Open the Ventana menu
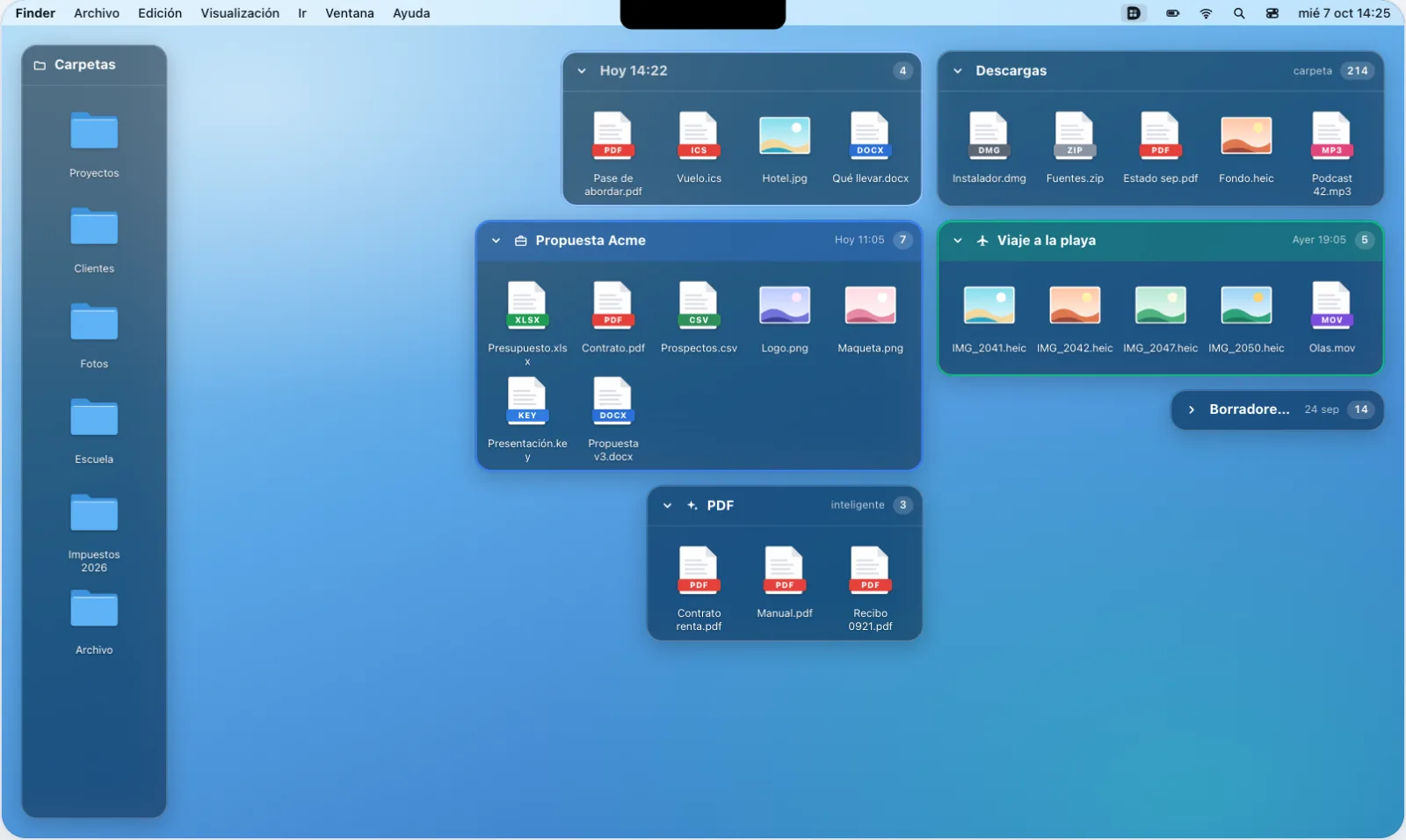The height and width of the screenshot is (840, 1406). click(x=350, y=13)
